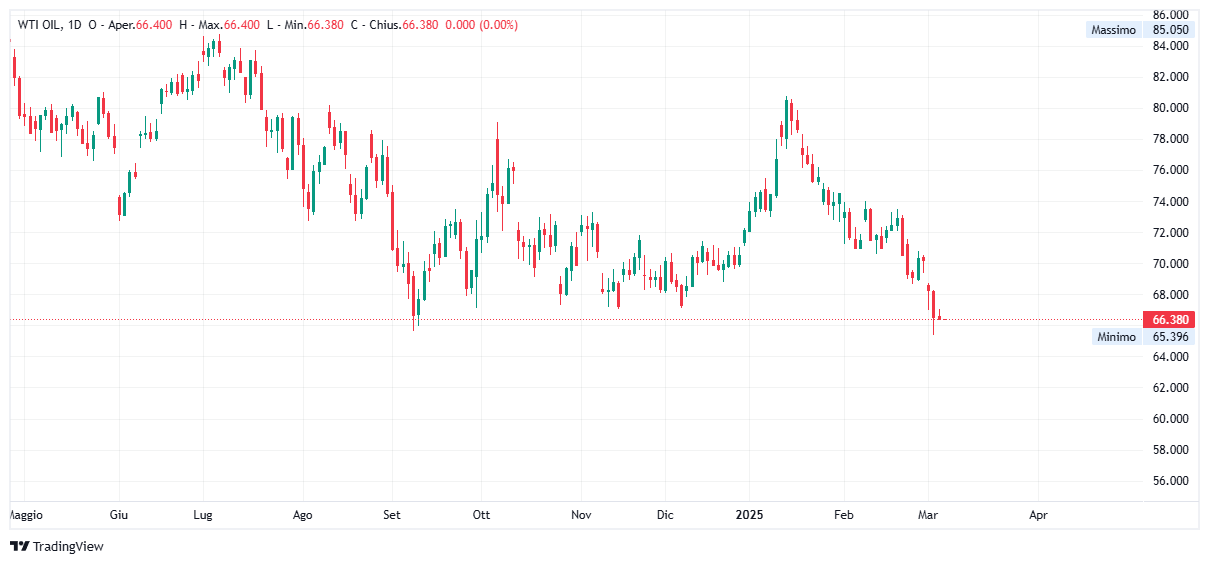Click the Lug month label

[203, 515]
